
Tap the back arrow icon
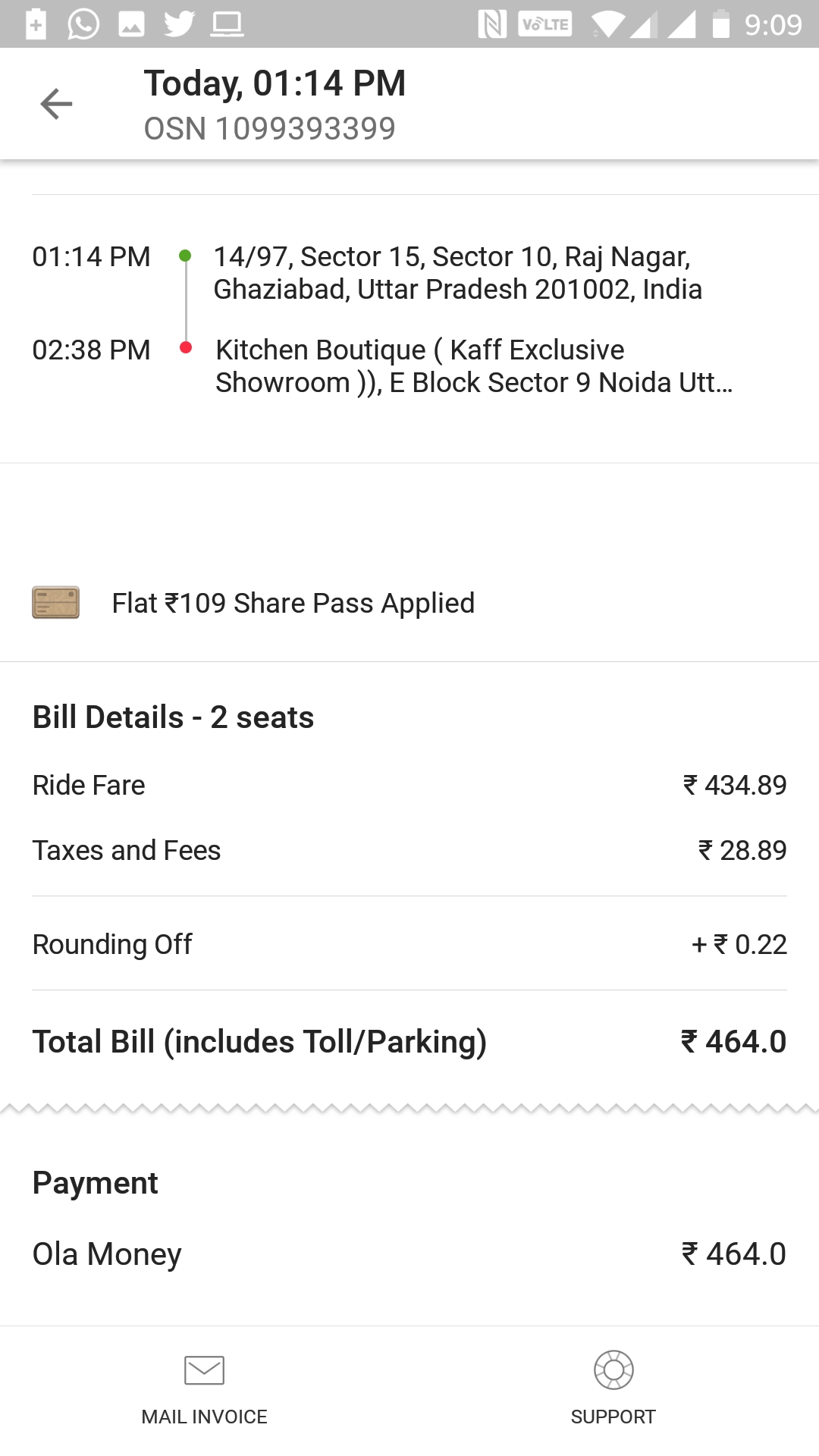(x=56, y=104)
